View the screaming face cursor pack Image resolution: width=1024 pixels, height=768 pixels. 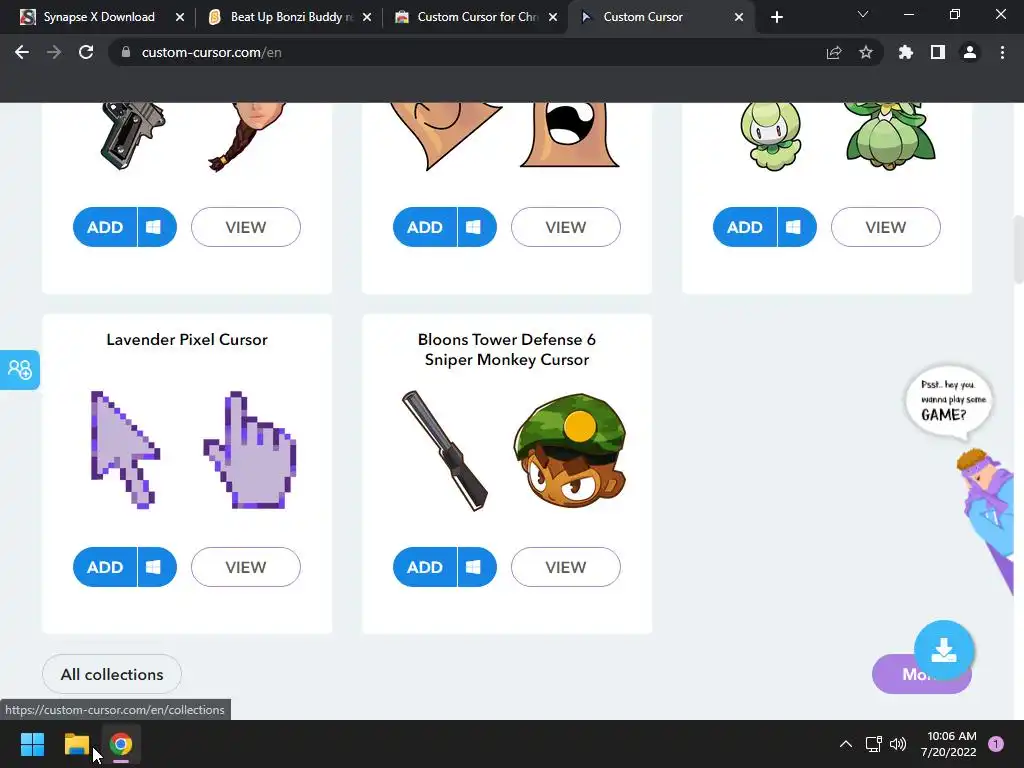pos(566,227)
